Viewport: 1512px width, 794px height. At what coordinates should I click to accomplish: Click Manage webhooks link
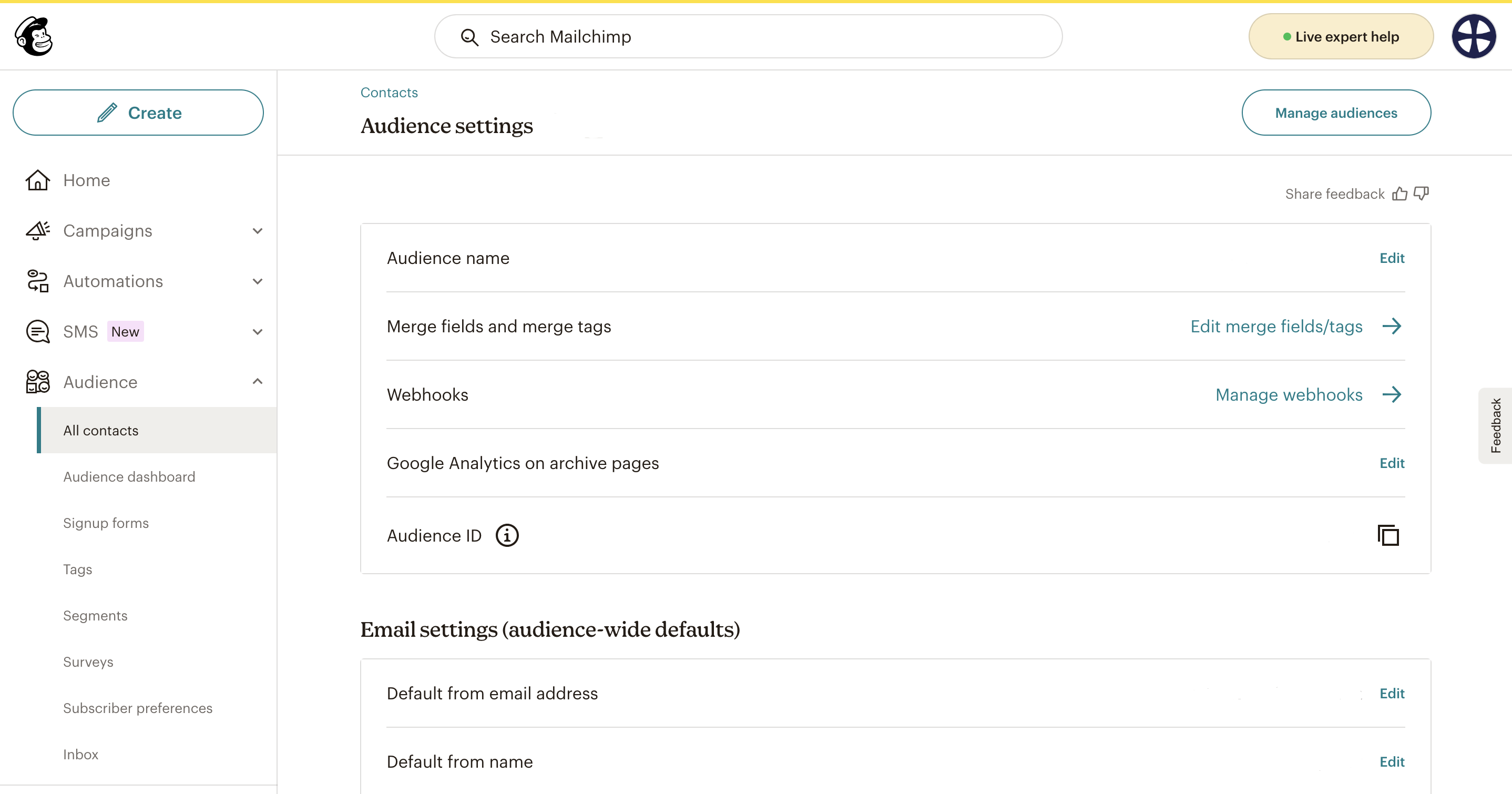pyautogui.click(x=1289, y=395)
